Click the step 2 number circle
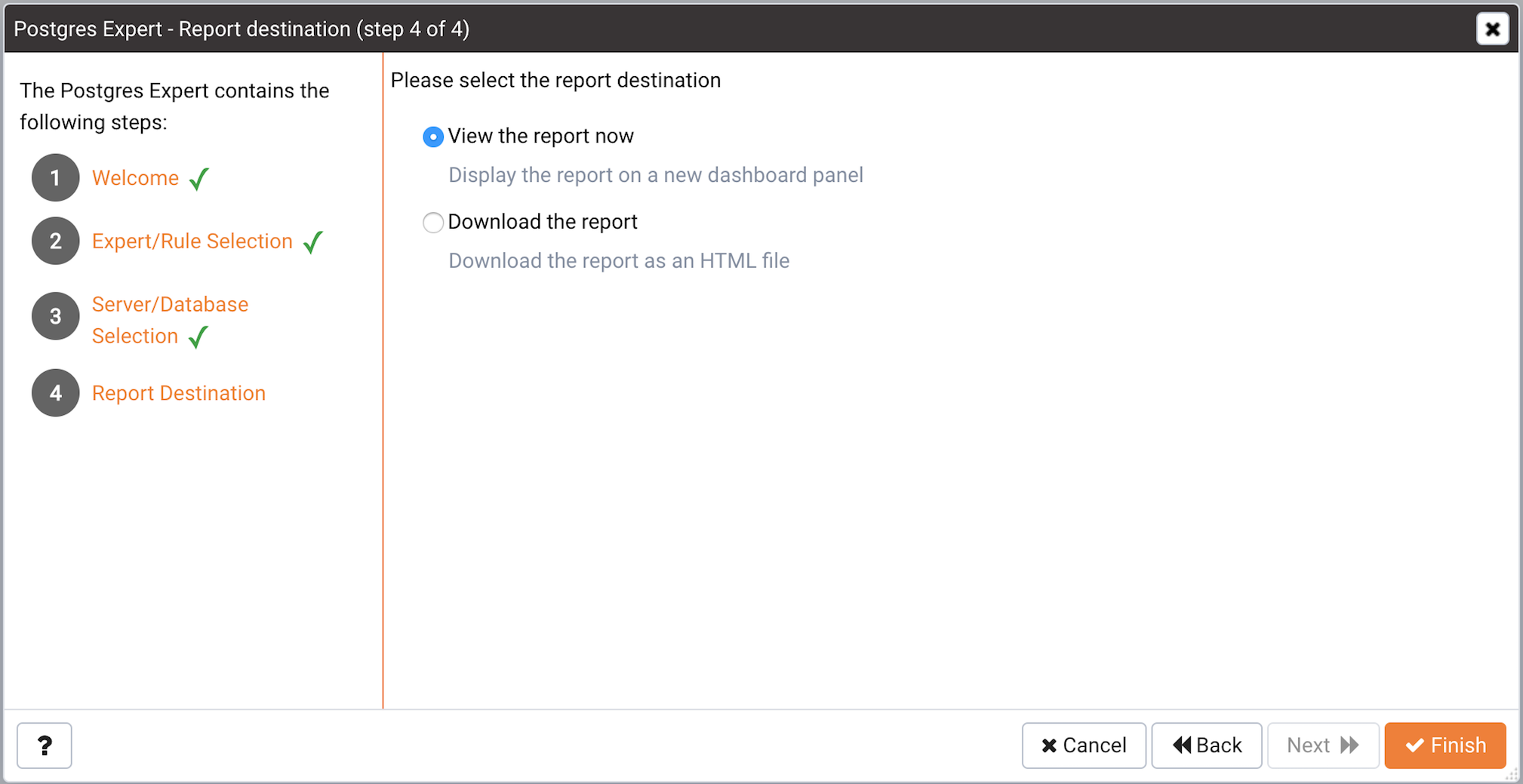 point(55,241)
